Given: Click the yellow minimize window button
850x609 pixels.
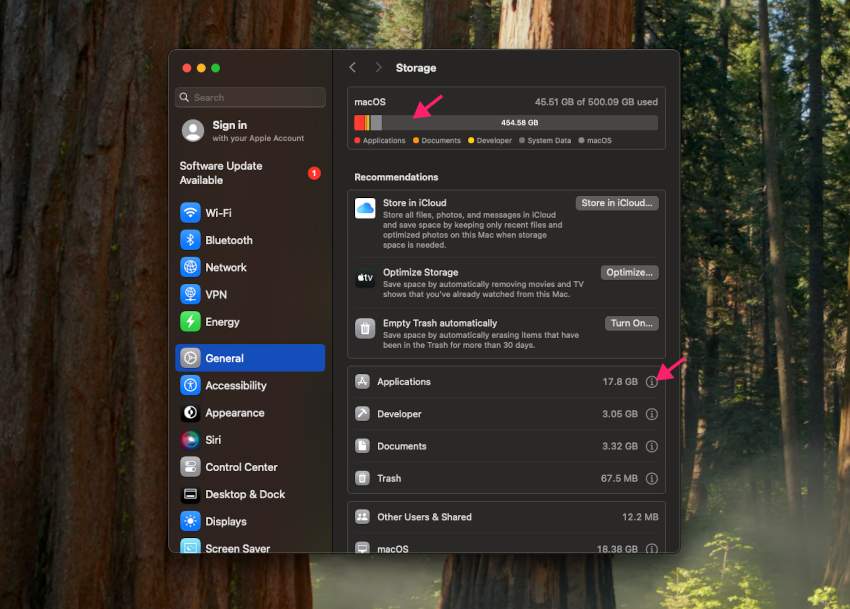Looking at the screenshot, I should tap(201, 68).
